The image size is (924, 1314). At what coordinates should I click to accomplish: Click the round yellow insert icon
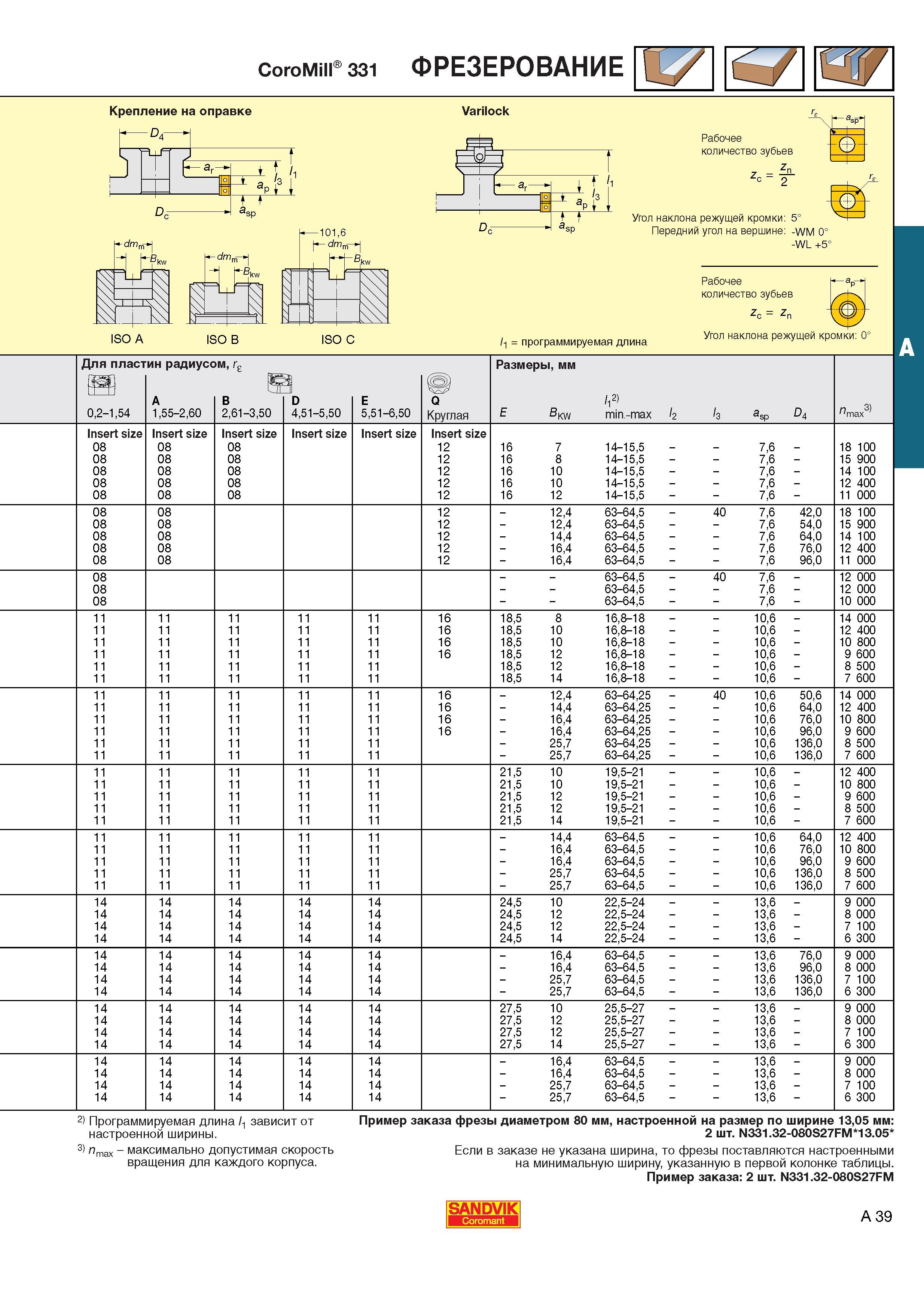(847, 311)
